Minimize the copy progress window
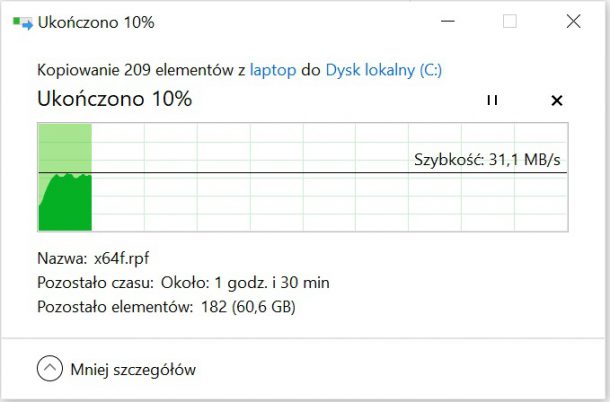The image size is (610, 402). tap(448, 21)
